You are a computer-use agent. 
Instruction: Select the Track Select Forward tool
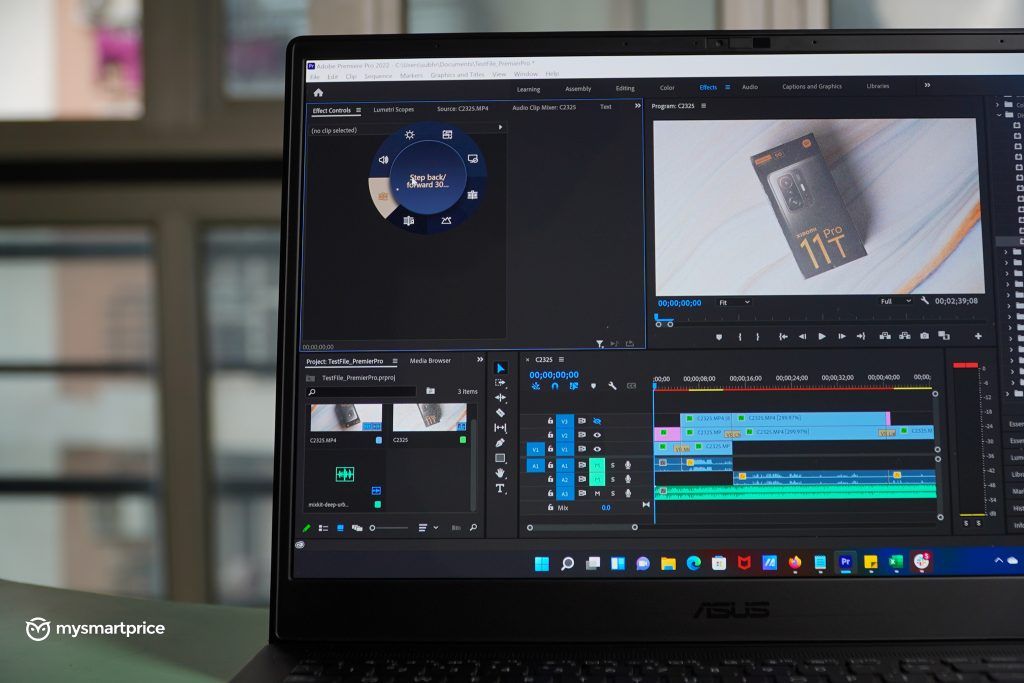click(500, 383)
